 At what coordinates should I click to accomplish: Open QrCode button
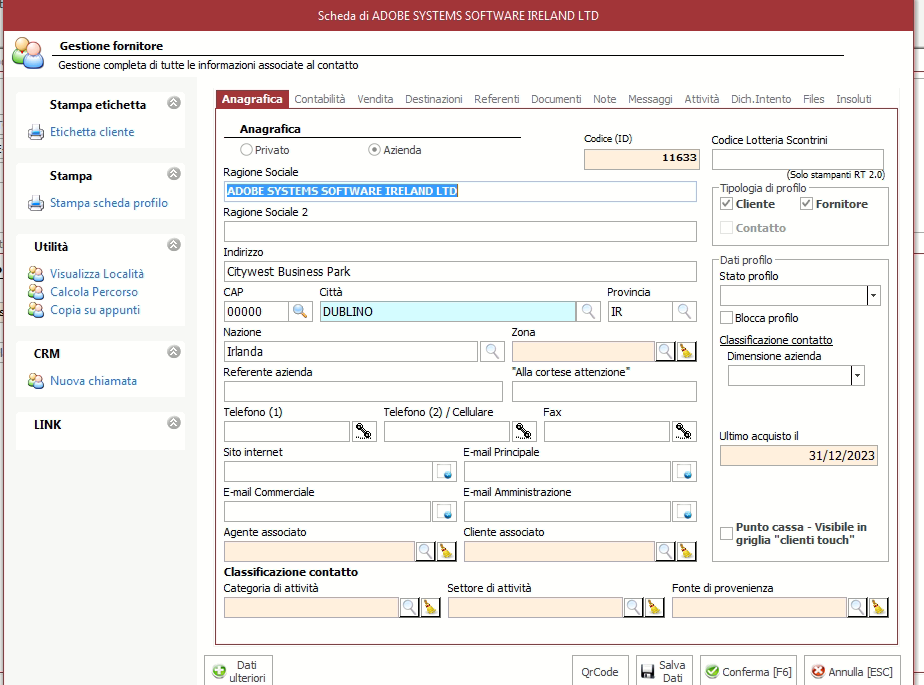pos(600,671)
